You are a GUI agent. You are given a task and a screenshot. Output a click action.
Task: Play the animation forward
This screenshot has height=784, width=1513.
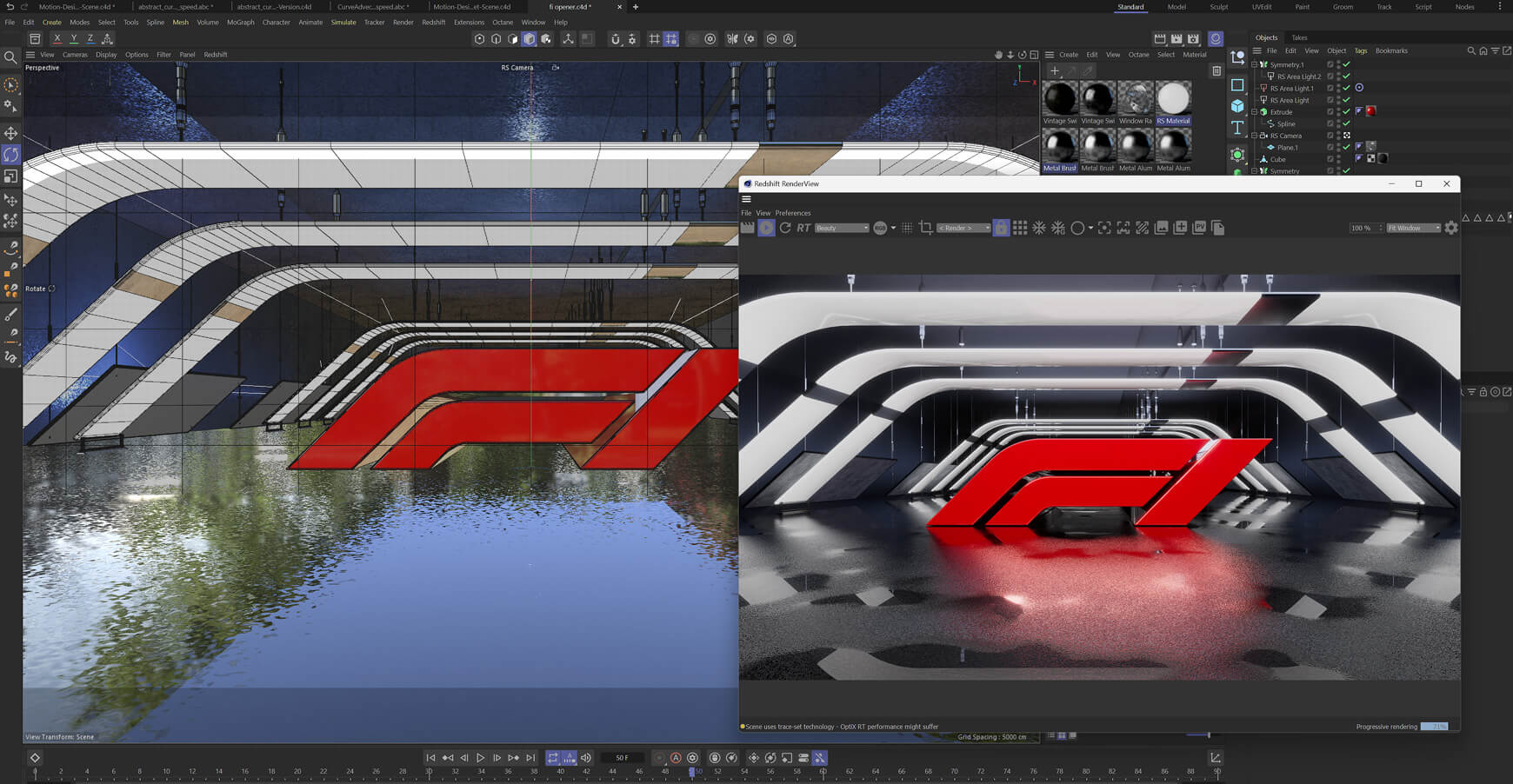point(480,758)
